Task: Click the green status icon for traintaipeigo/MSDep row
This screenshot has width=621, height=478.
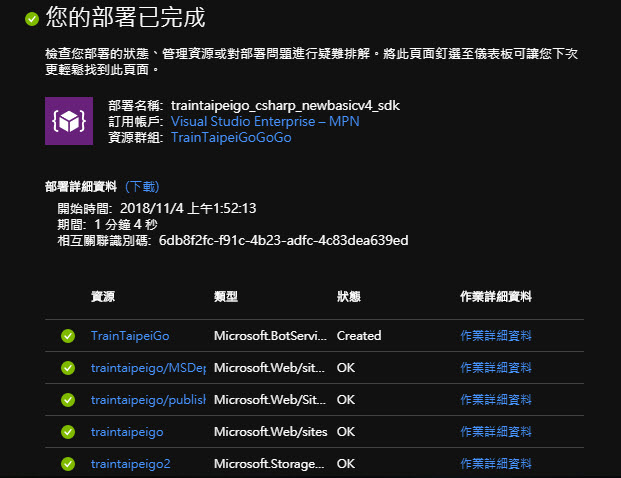Action: (x=68, y=368)
